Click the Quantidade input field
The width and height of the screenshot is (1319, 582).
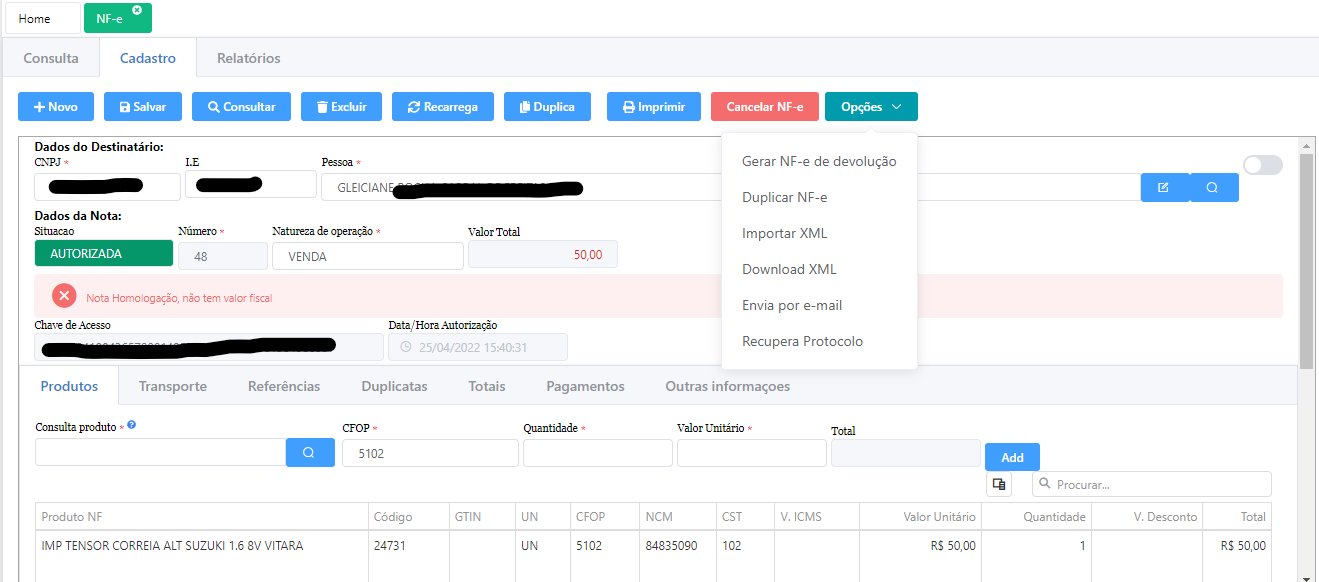(x=597, y=453)
